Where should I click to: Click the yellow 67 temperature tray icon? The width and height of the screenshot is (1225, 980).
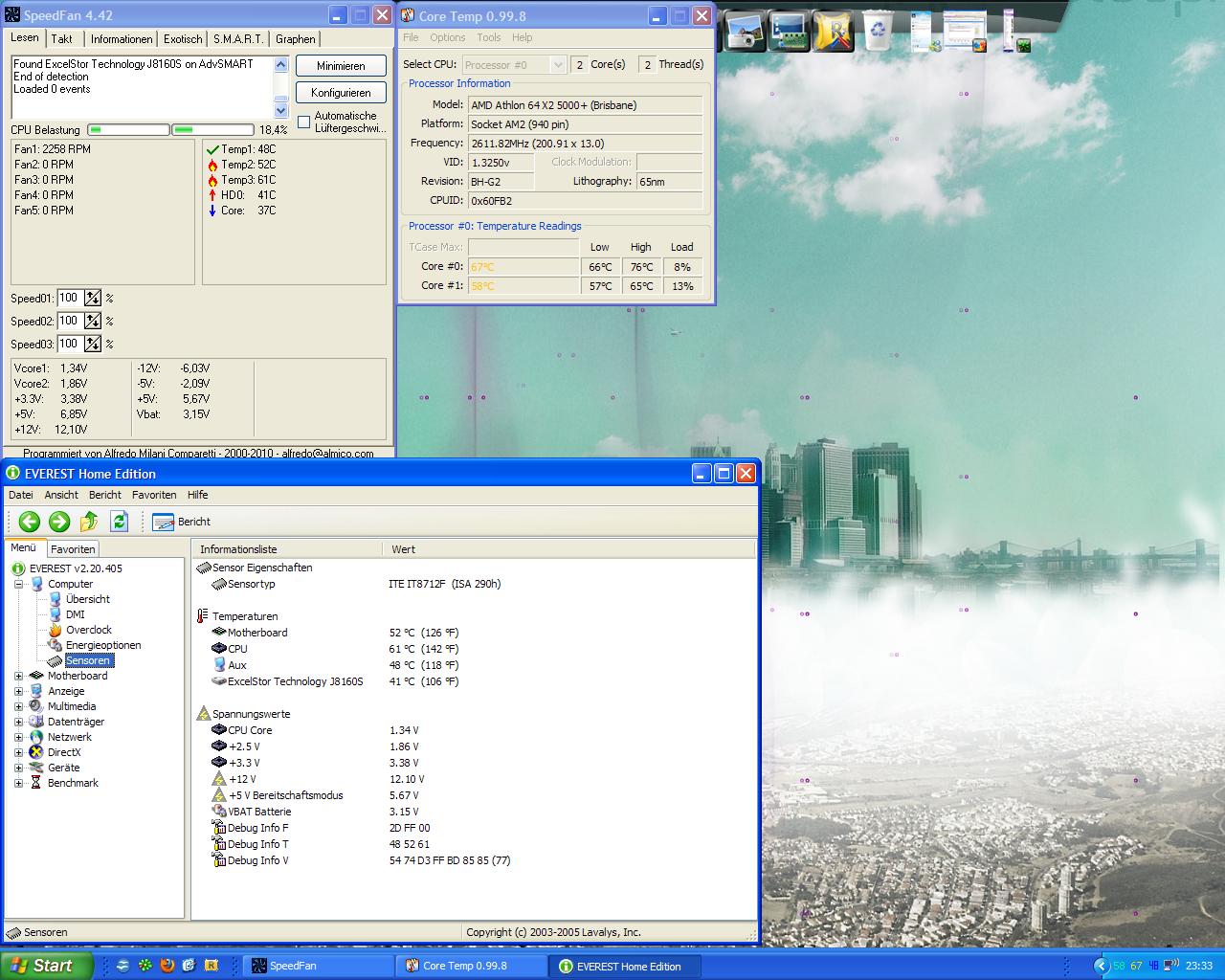coord(1137,966)
